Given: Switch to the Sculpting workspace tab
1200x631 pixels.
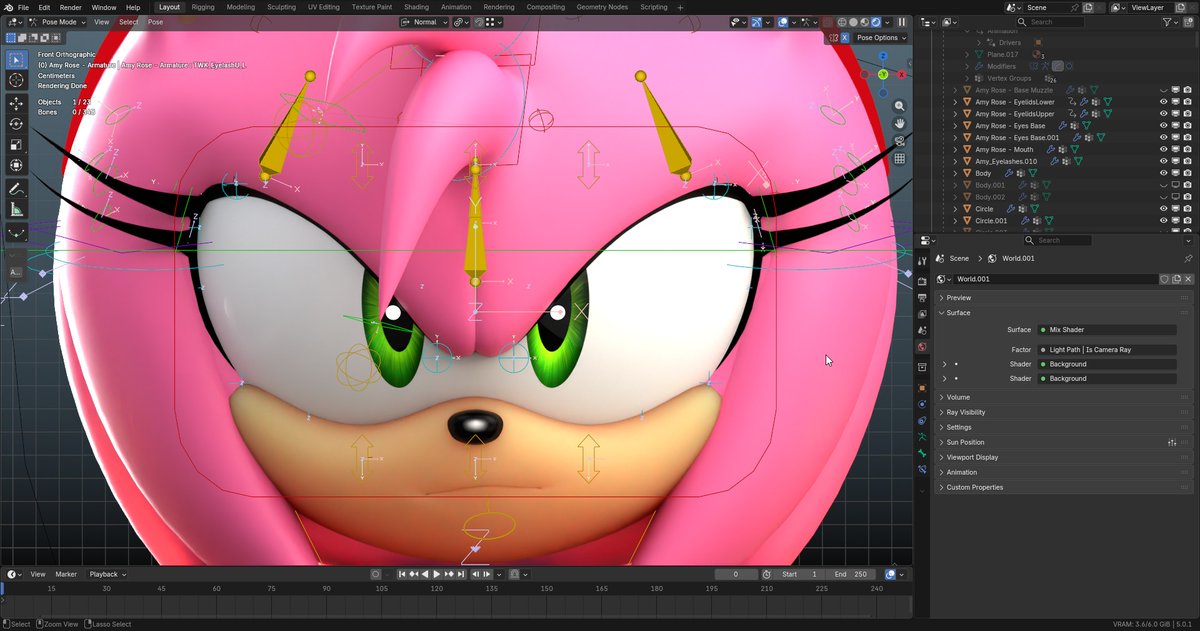Looking at the screenshot, I should coord(281,7).
